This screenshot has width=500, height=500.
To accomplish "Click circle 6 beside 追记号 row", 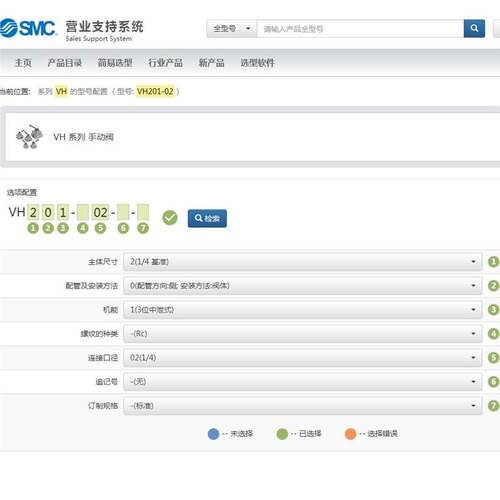I will coord(494,382).
